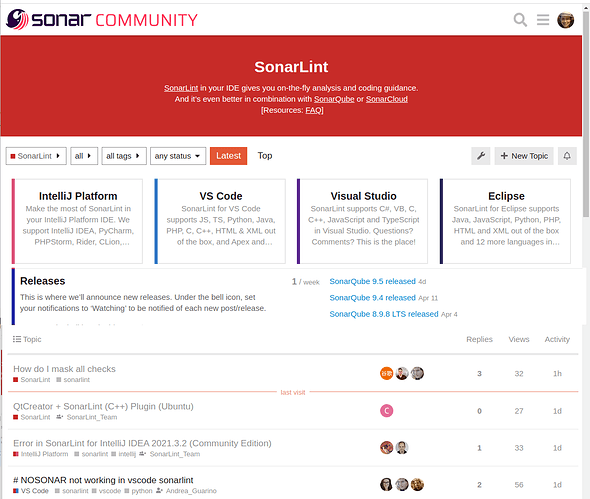Click SonarLint category badge under QtCreator topic
The height and width of the screenshot is (499, 590).
coord(32,417)
